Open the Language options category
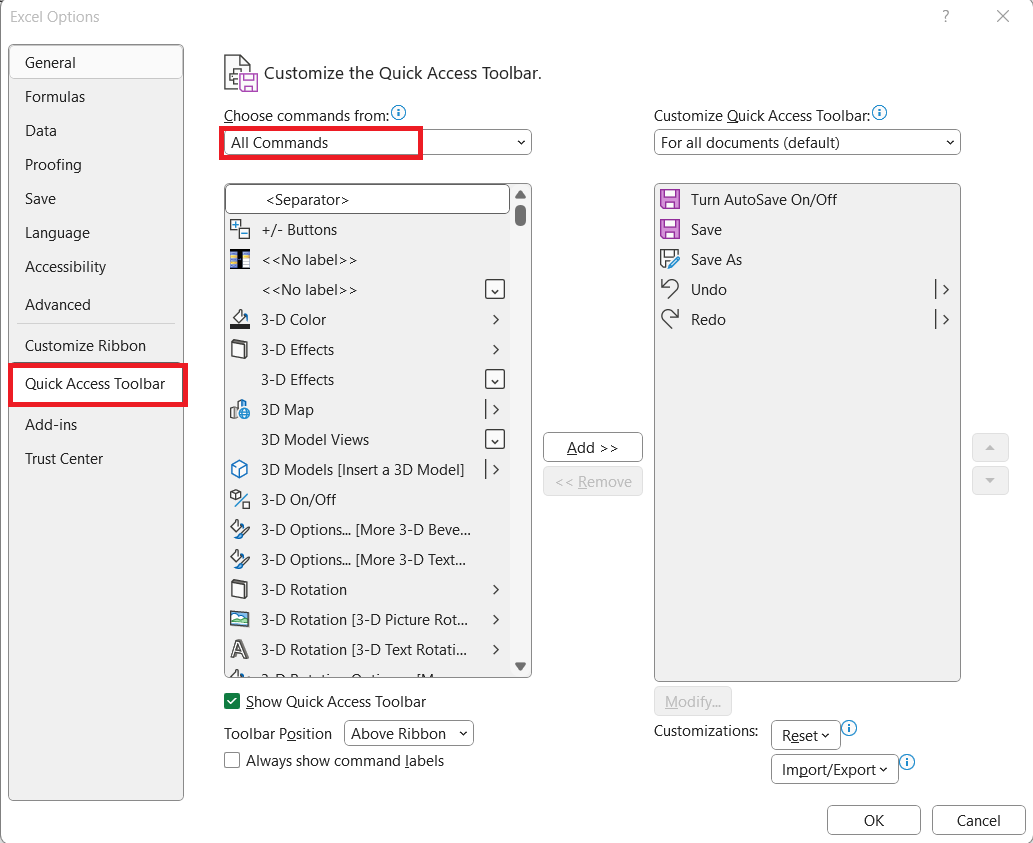Image resolution: width=1033 pixels, height=843 pixels. (96, 233)
